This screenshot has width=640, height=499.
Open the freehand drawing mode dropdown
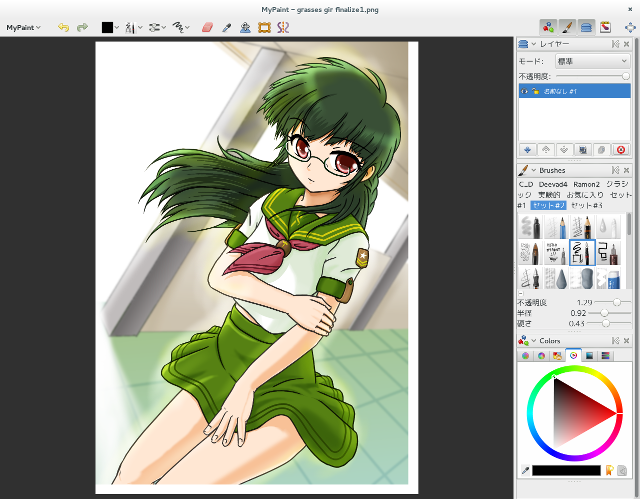point(181,27)
